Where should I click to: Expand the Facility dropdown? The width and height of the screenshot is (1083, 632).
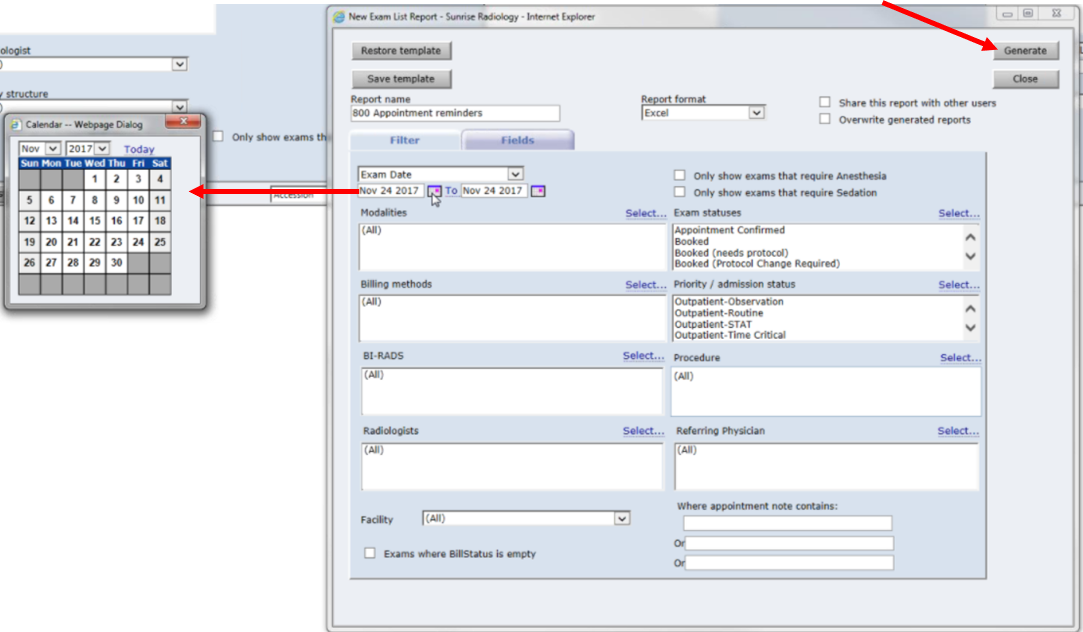pyautogui.click(x=622, y=519)
